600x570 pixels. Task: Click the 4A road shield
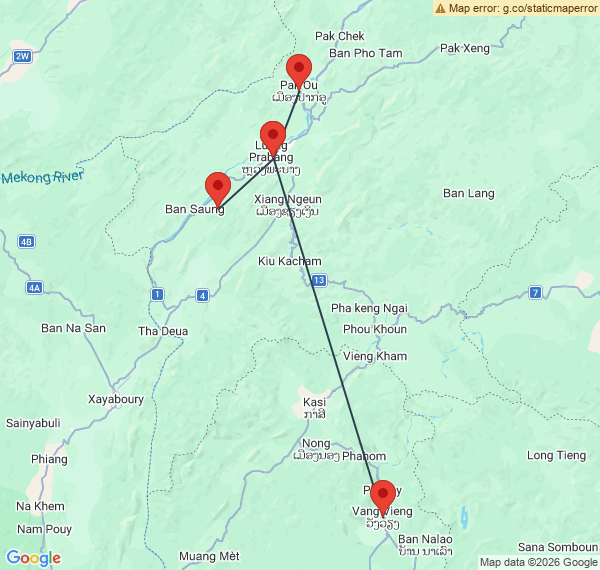coord(34,288)
